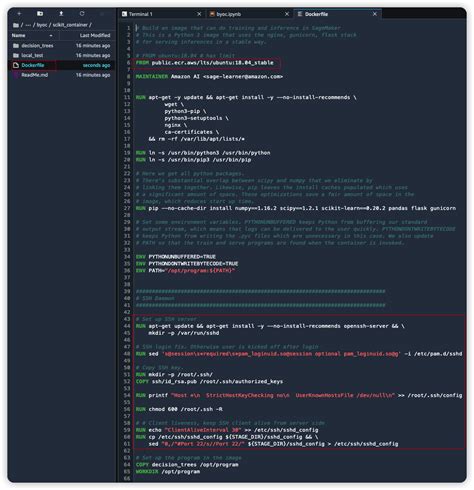Image resolution: width=474 pixels, height=490 pixels.
Task: Sort files by Name column
Action: [x=18, y=35]
